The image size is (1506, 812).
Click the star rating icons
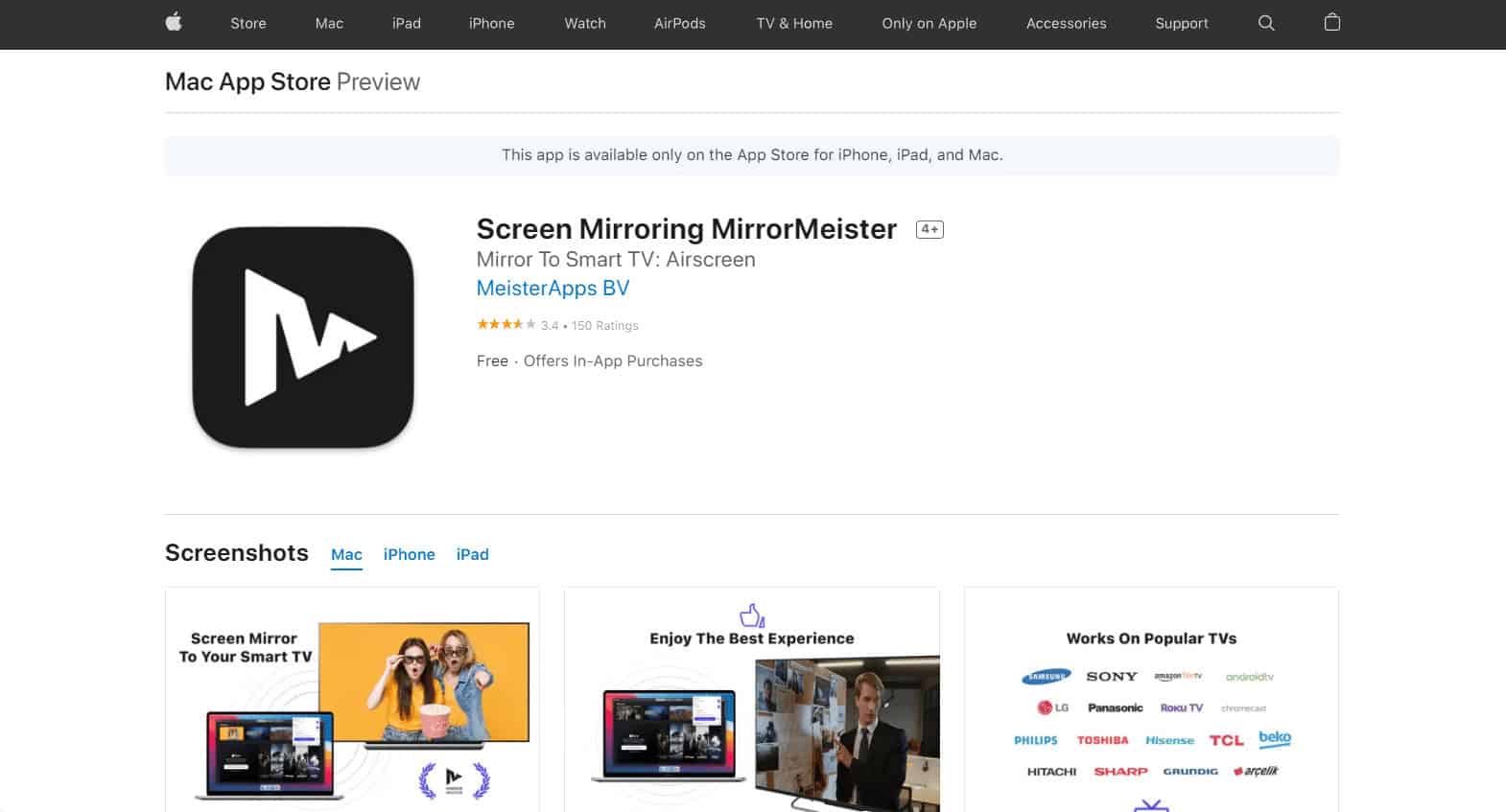[x=506, y=325]
